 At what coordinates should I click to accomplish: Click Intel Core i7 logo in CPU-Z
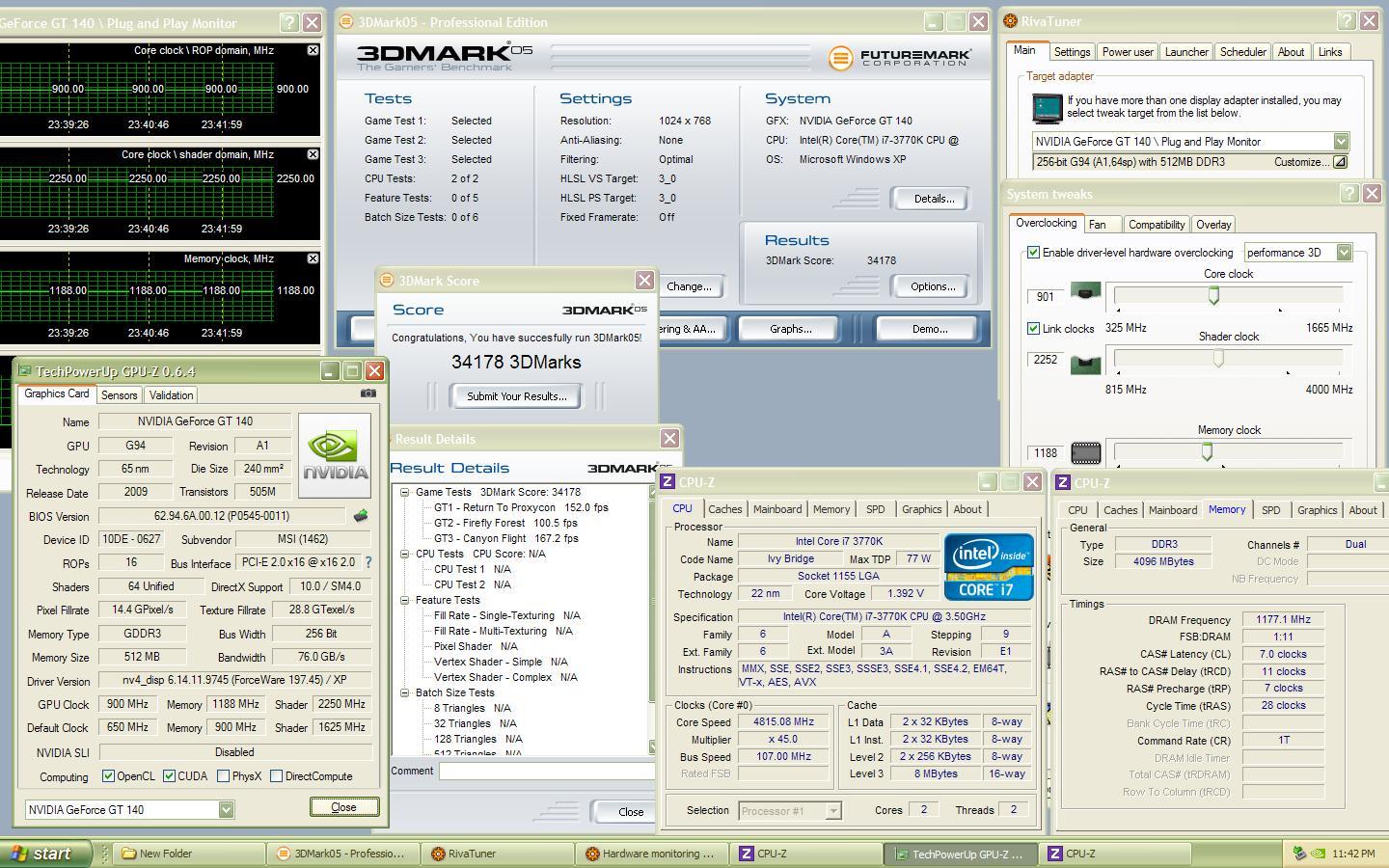coord(989,567)
